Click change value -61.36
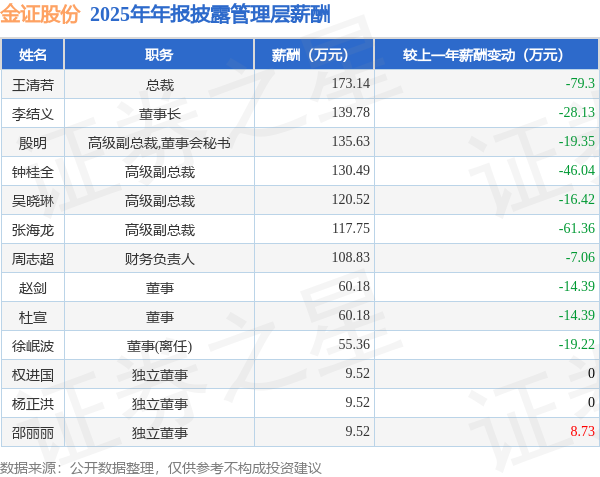This screenshot has width=600, height=477. pos(577,228)
